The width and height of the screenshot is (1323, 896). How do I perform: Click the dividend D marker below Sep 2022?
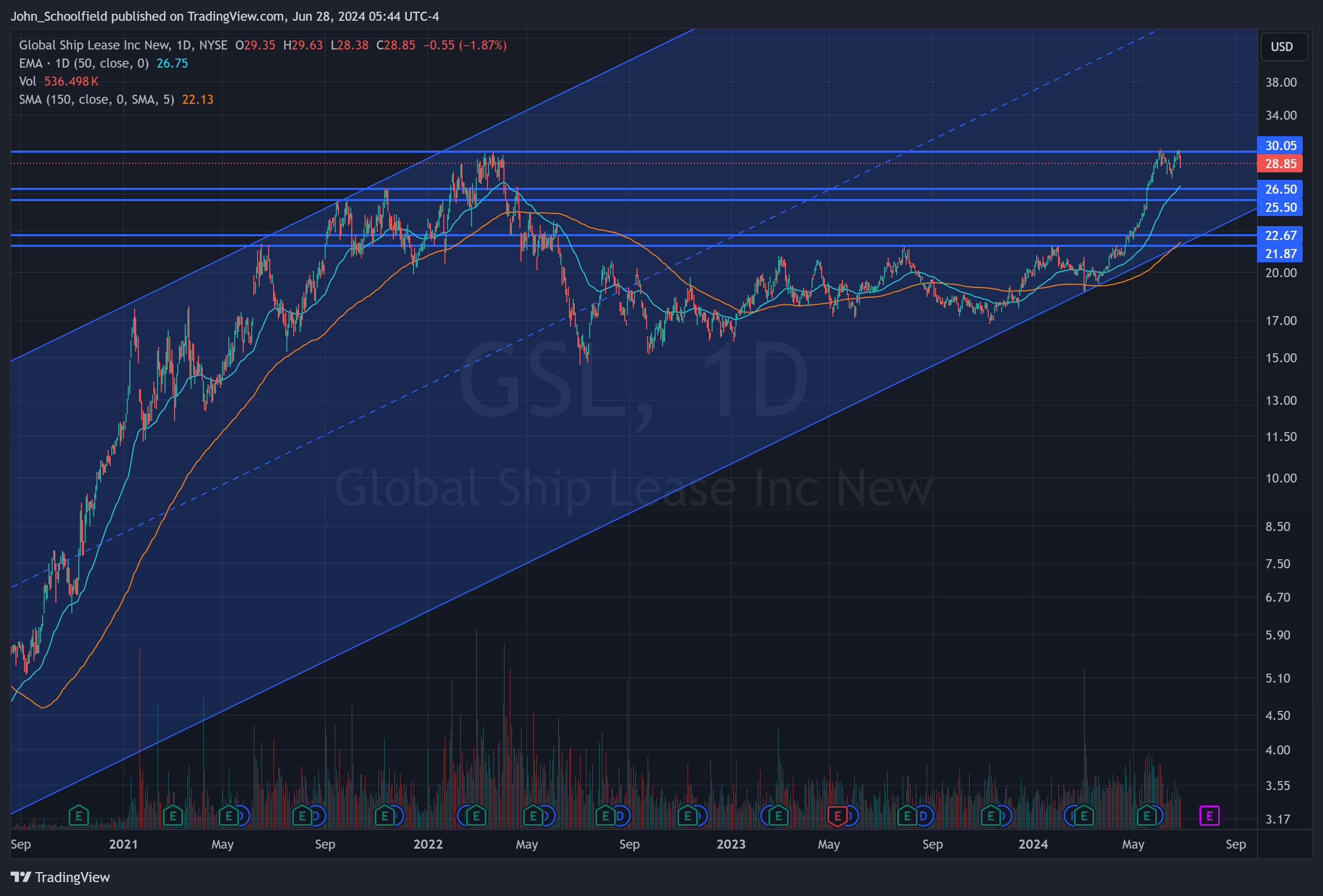[621, 816]
